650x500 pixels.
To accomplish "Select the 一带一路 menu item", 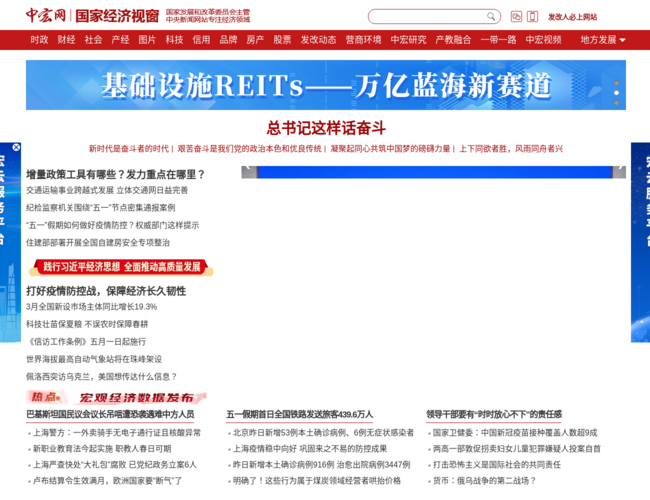I will coord(498,40).
